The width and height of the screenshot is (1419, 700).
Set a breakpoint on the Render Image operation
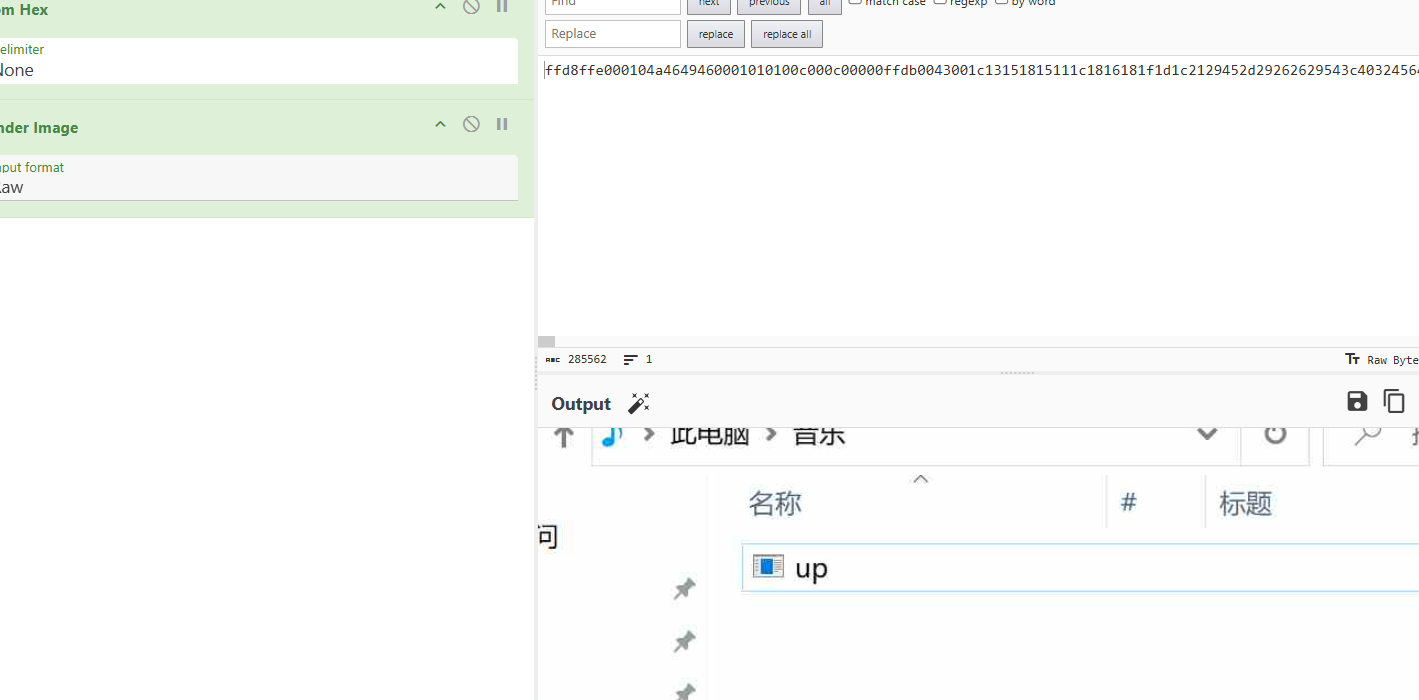501,123
